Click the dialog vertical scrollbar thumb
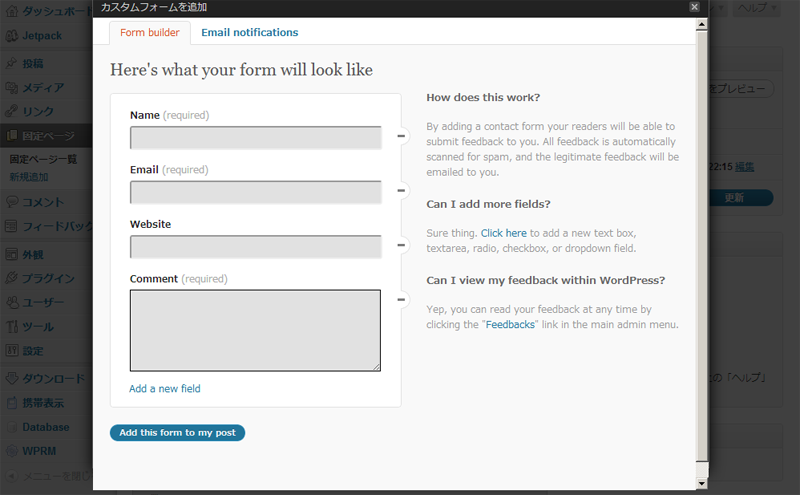The image size is (800, 495). (x=702, y=246)
